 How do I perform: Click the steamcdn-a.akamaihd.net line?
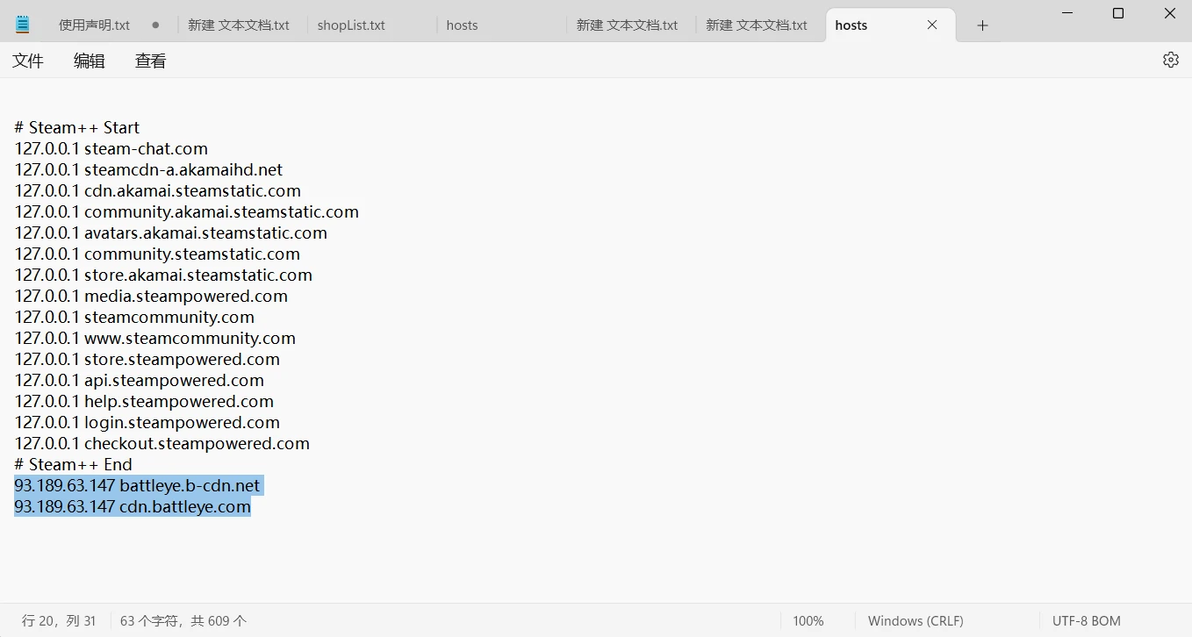tap(148, 170)
